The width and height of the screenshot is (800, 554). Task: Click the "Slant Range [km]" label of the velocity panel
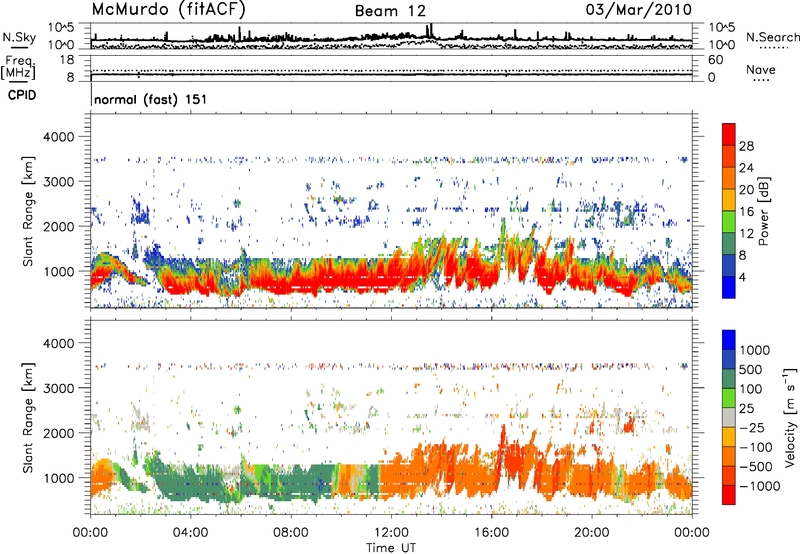[x=28, y=417]
